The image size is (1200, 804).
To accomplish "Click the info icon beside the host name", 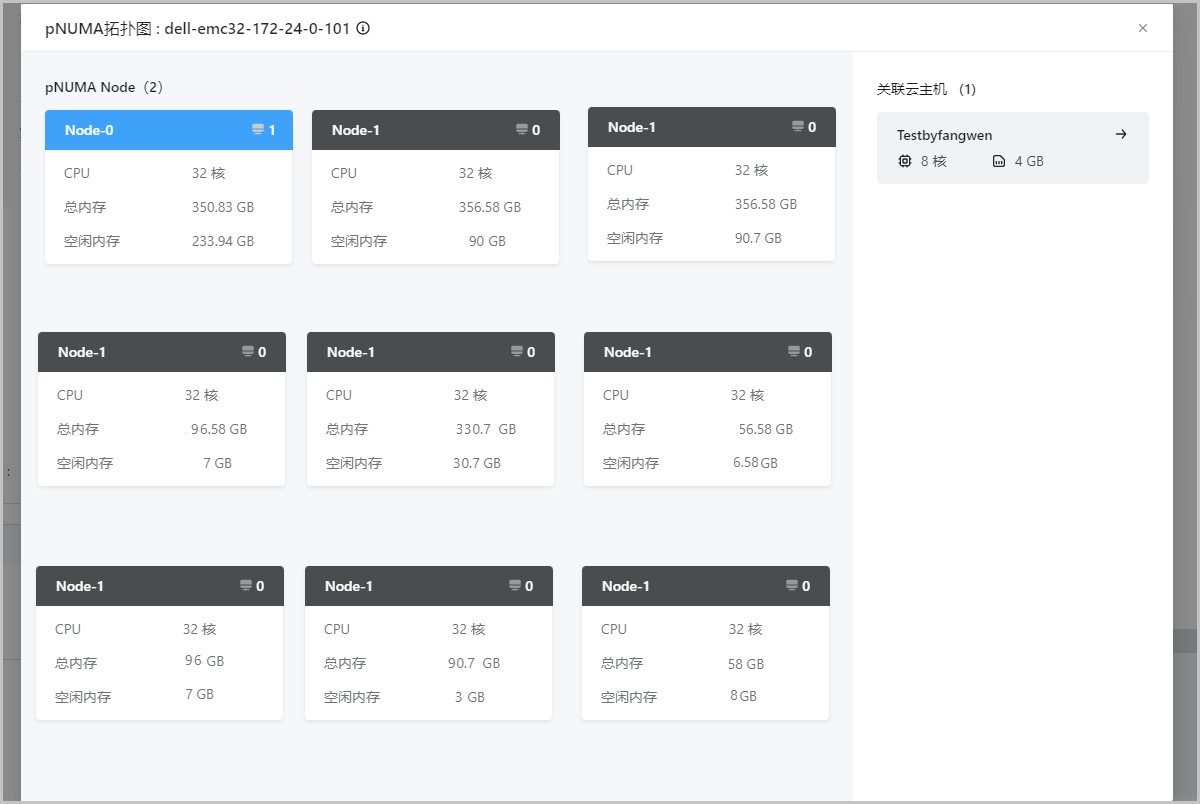I will (363, 28).
